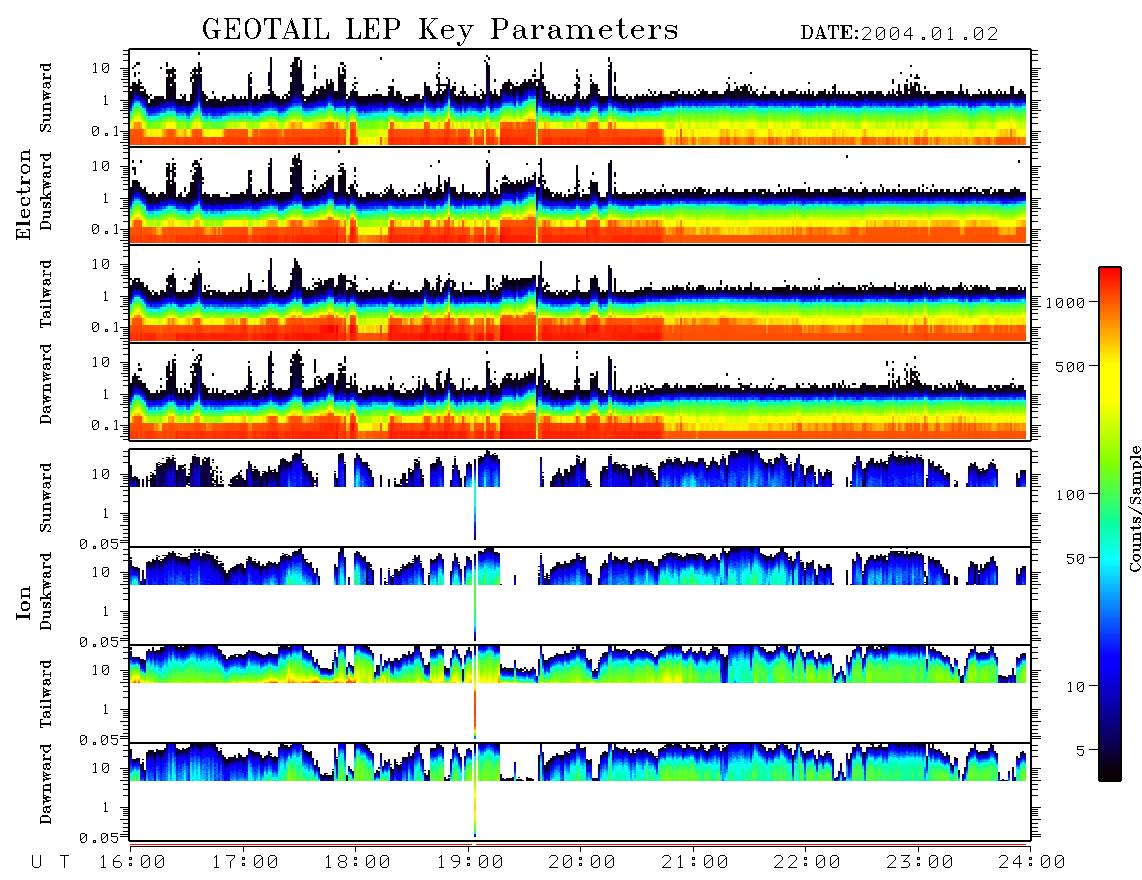
Task: Click the "0.05" tick of Ion Sunward panel
Action: click(98, 543)
